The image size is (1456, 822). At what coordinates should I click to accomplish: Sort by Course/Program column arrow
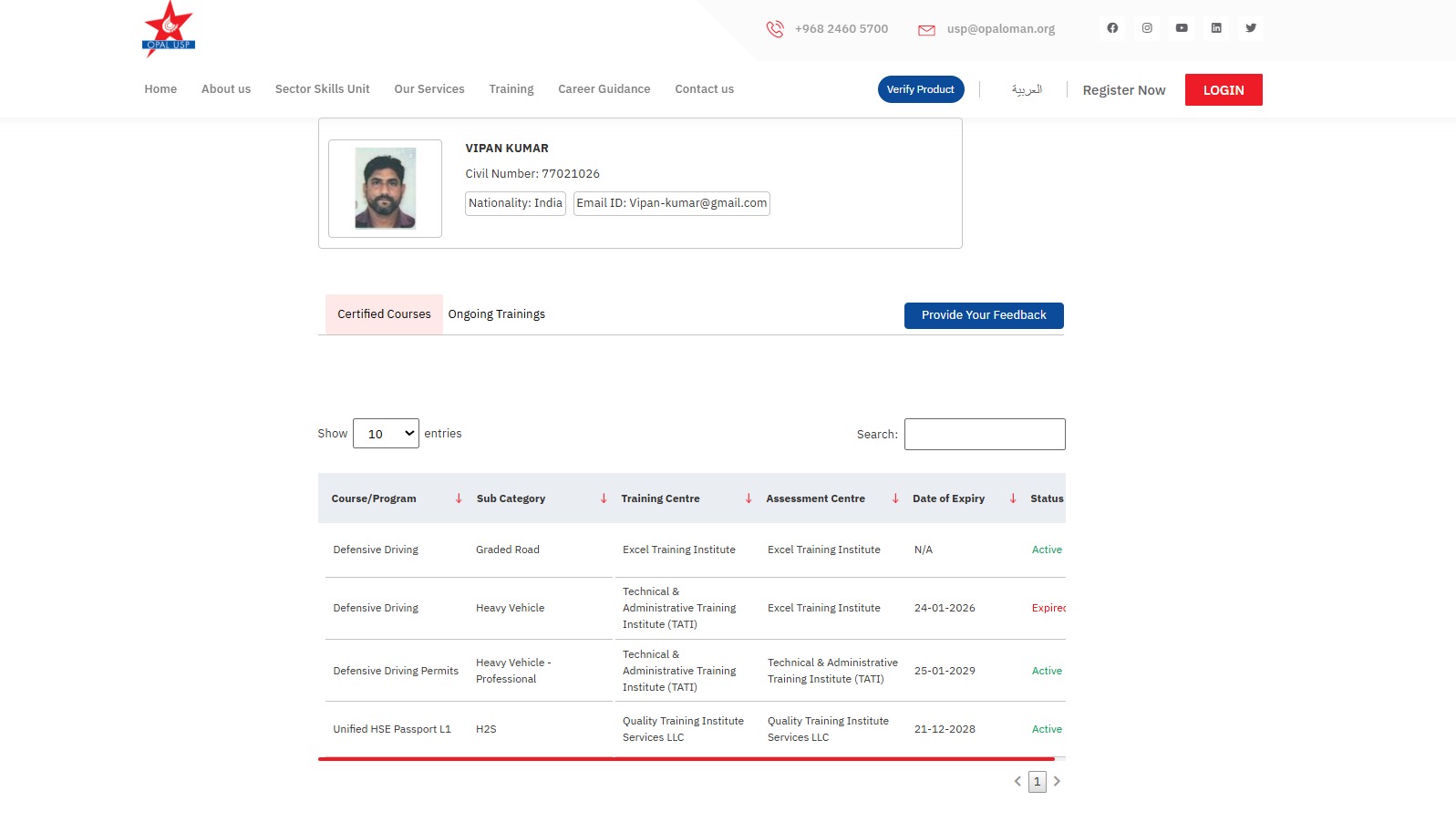tap(459, 498)
